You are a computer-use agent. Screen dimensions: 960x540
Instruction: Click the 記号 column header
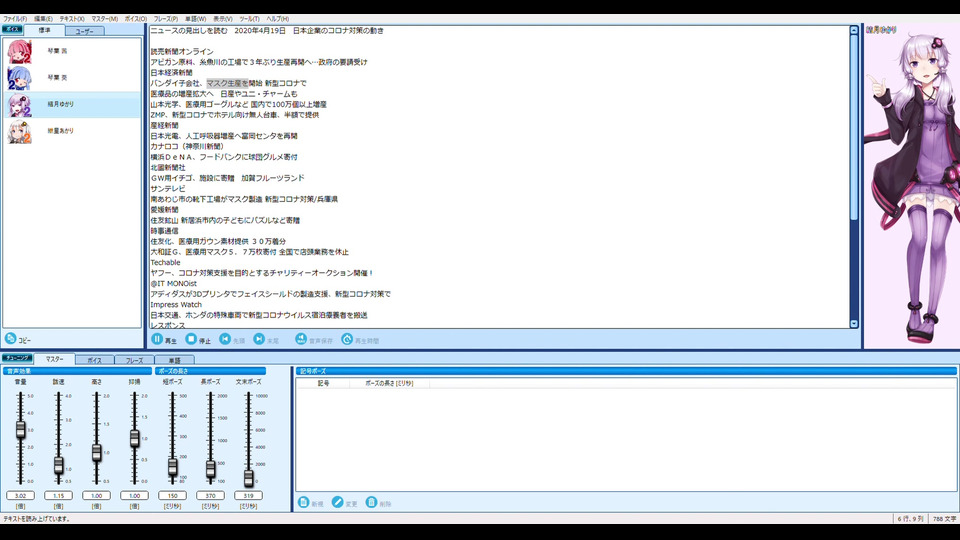click(x=323, y=383)
